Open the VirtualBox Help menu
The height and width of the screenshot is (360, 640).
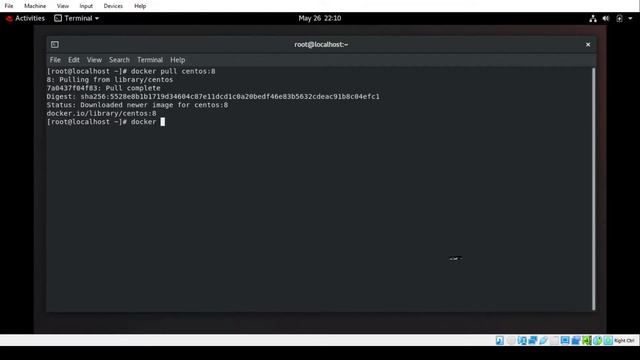[140, 6]
